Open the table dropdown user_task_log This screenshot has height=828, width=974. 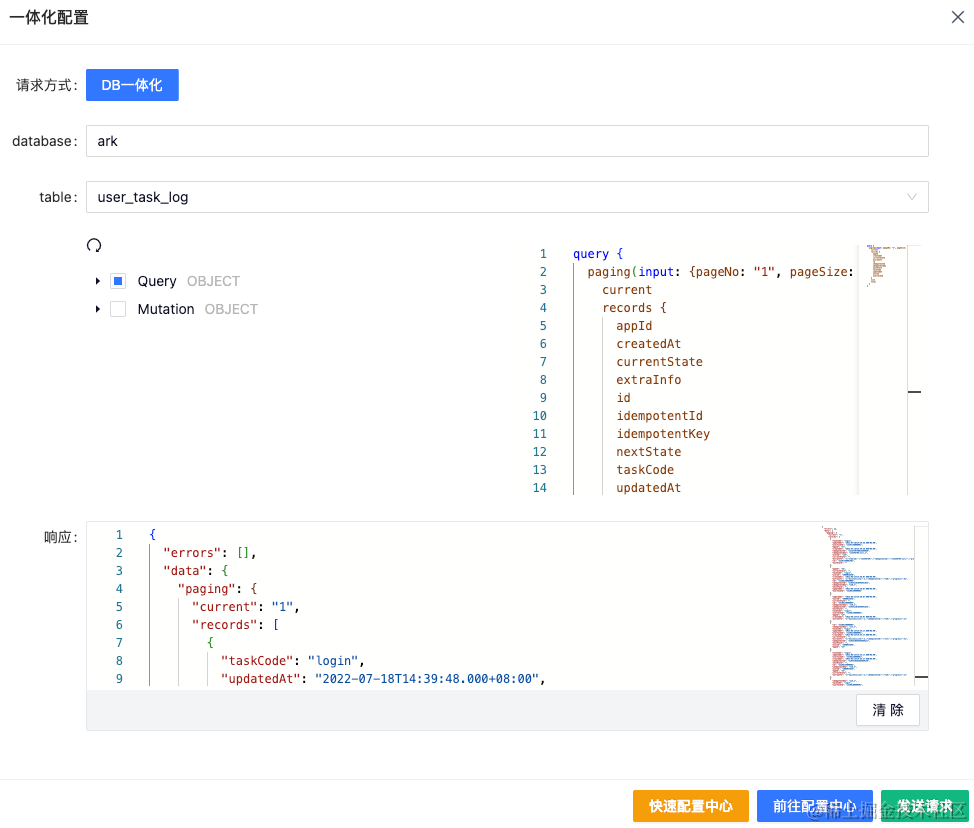pyautogui.click(x=507, y=197)
